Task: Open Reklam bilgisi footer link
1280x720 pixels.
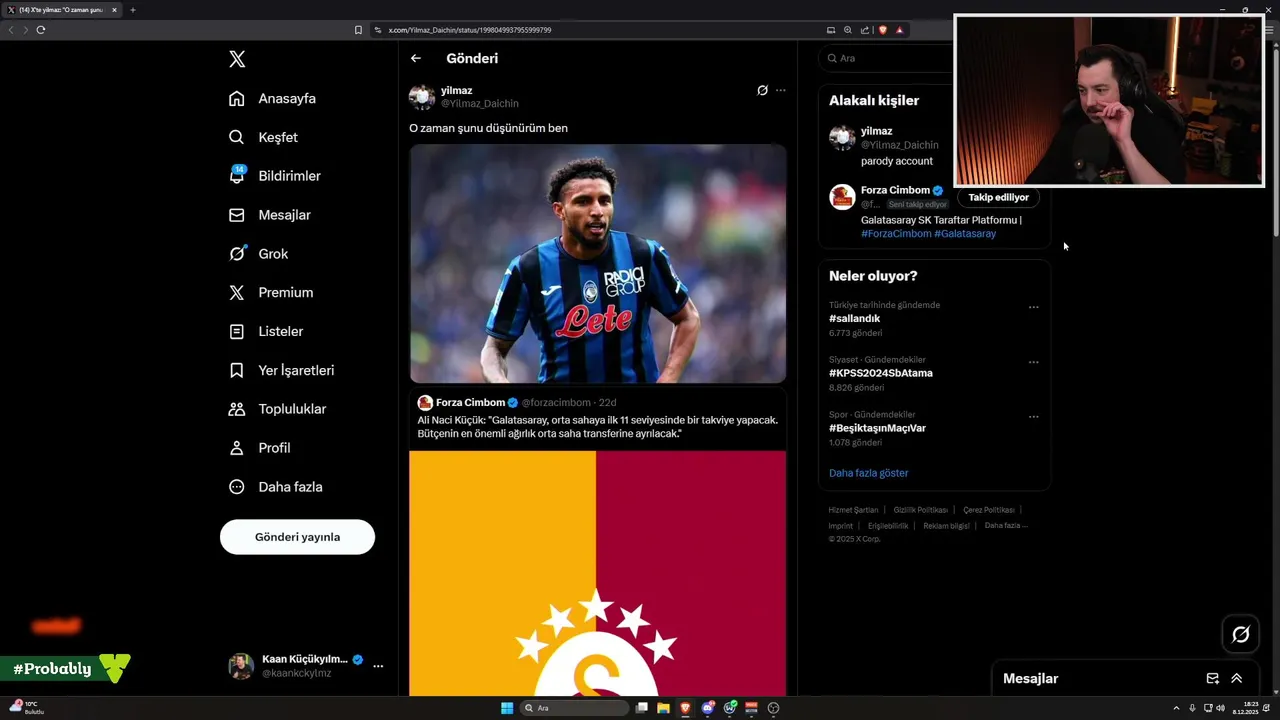Action: pos(946,526)
